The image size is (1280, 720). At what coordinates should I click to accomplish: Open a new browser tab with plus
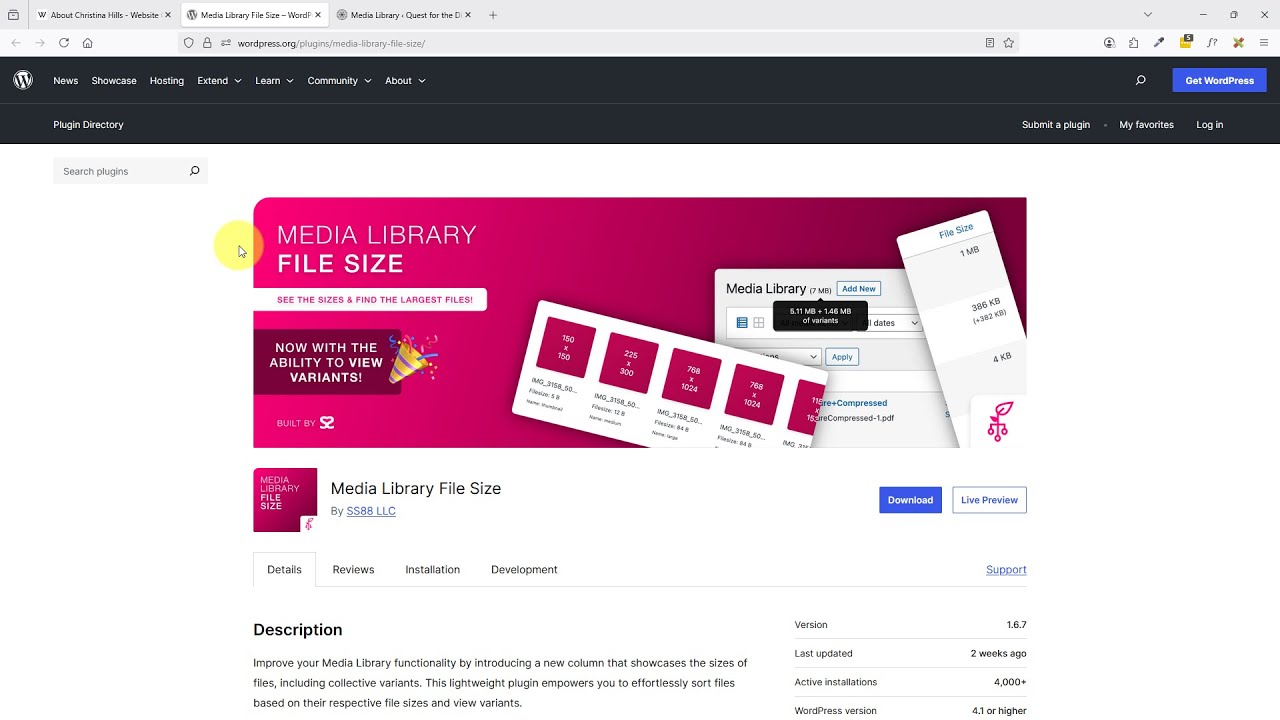493,15
